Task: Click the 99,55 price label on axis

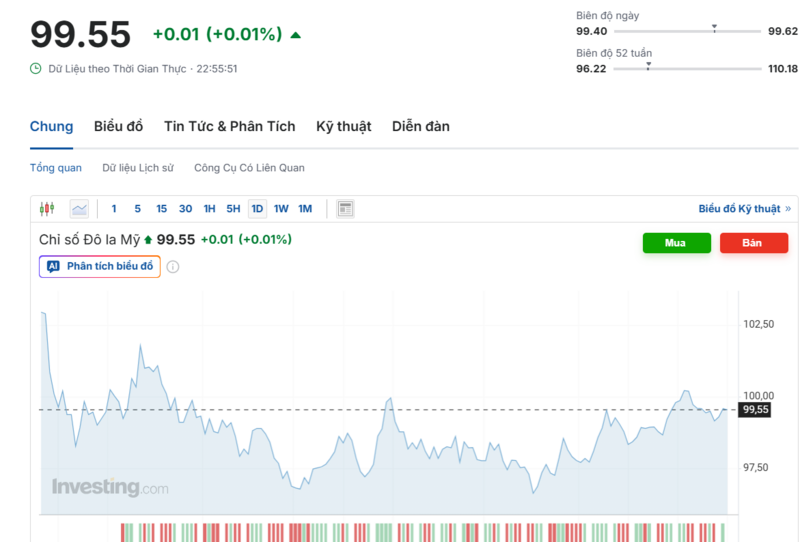Action: click(x=755, y=409)
